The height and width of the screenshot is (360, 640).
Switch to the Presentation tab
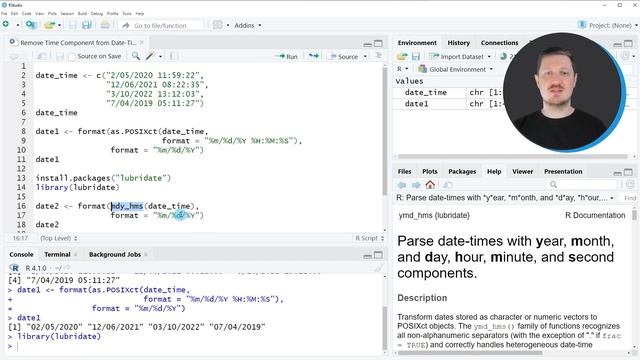pos(563,171)
